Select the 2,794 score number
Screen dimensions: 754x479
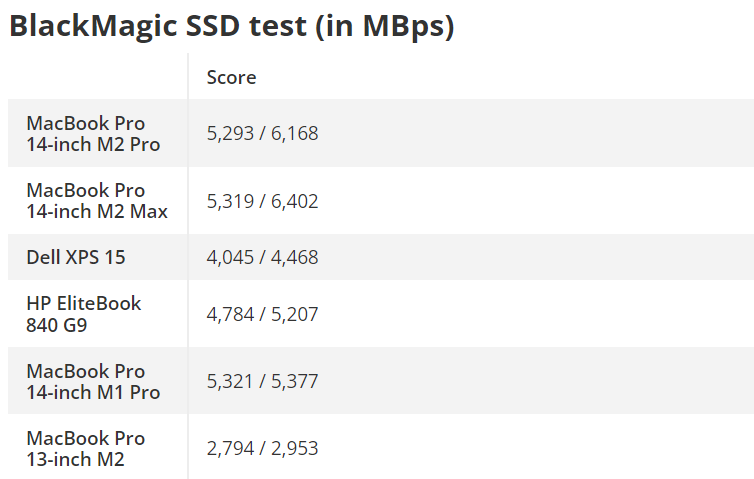230,448
